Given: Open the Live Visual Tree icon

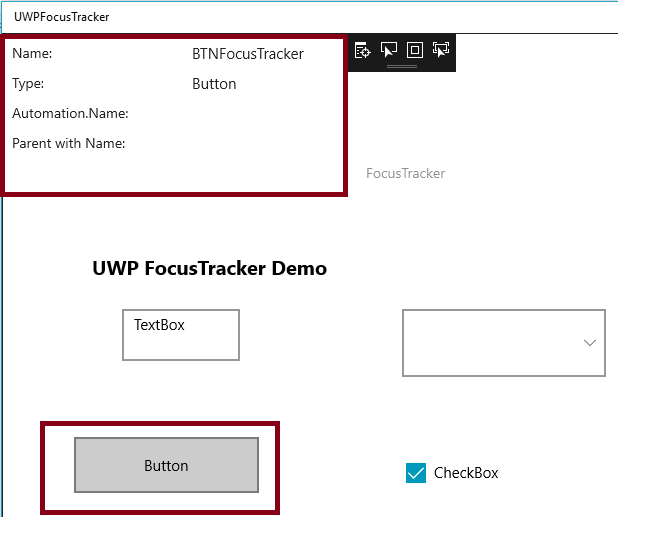Looking at the screenshot, I should pyautogui.click(x=363, y=50).
